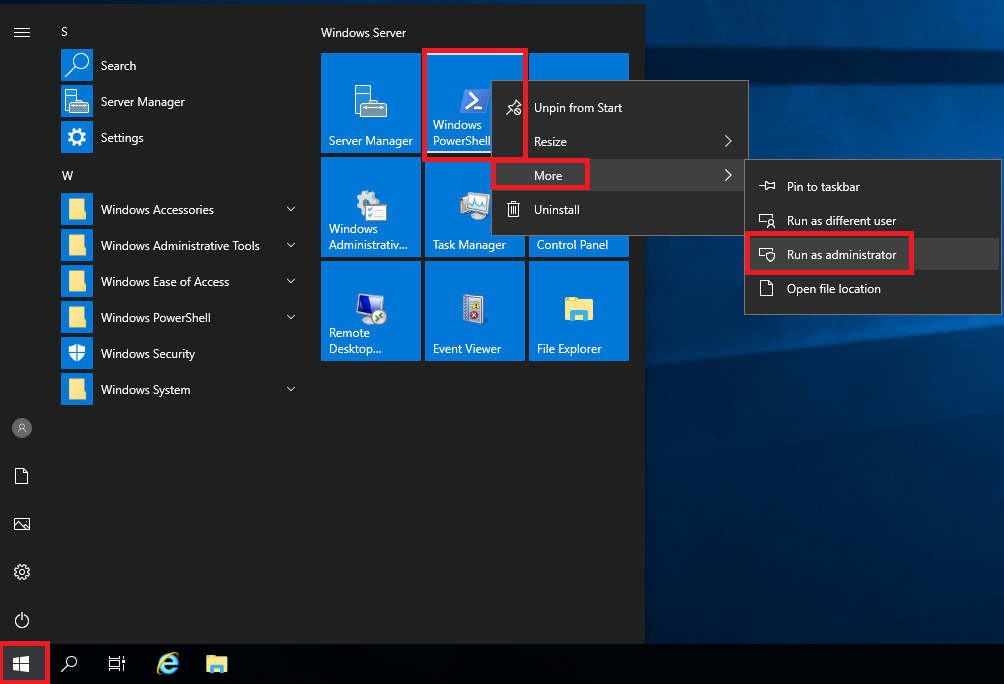Screen dimensions: 1004x684
Task: Open the Server Manager tile
Action: click(371, 103)
